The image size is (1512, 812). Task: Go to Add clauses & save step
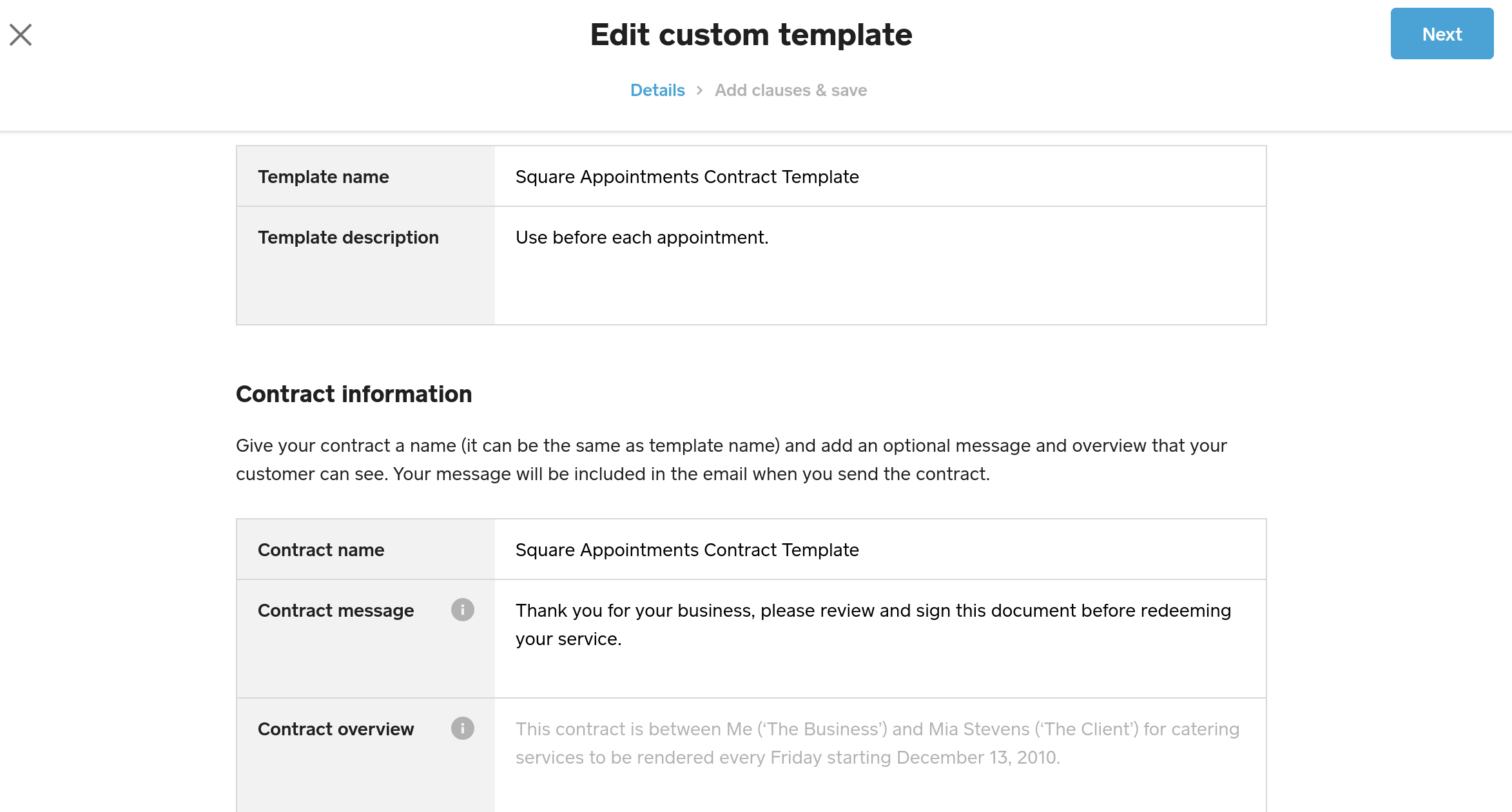(x=790, y=90)
